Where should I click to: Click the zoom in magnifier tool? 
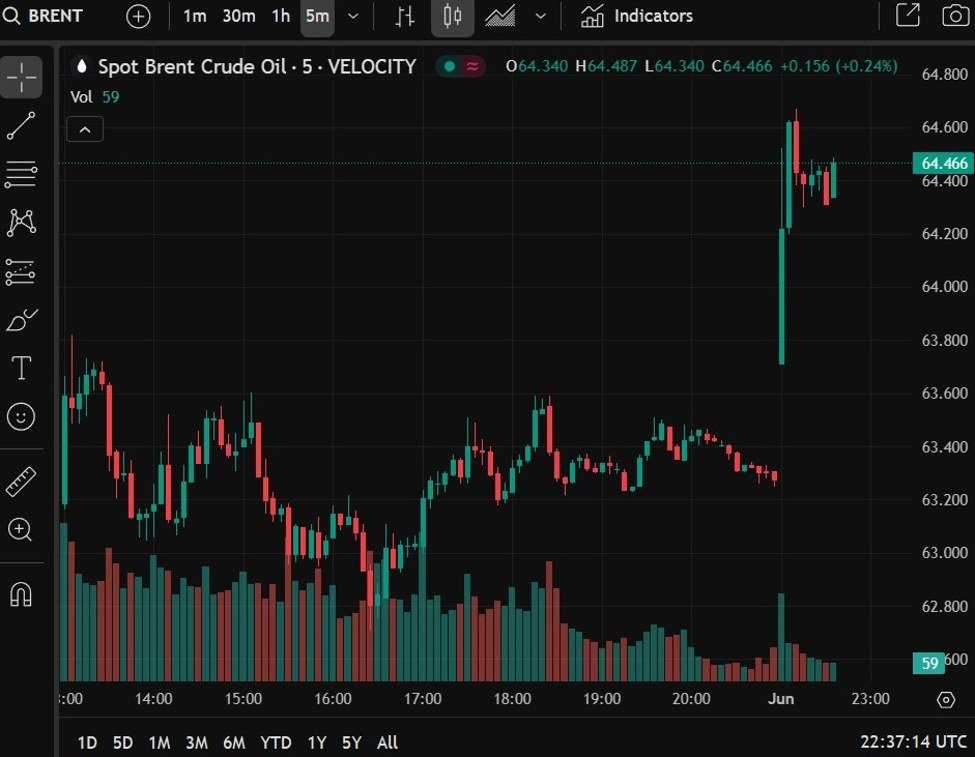(x=21, y=529)
